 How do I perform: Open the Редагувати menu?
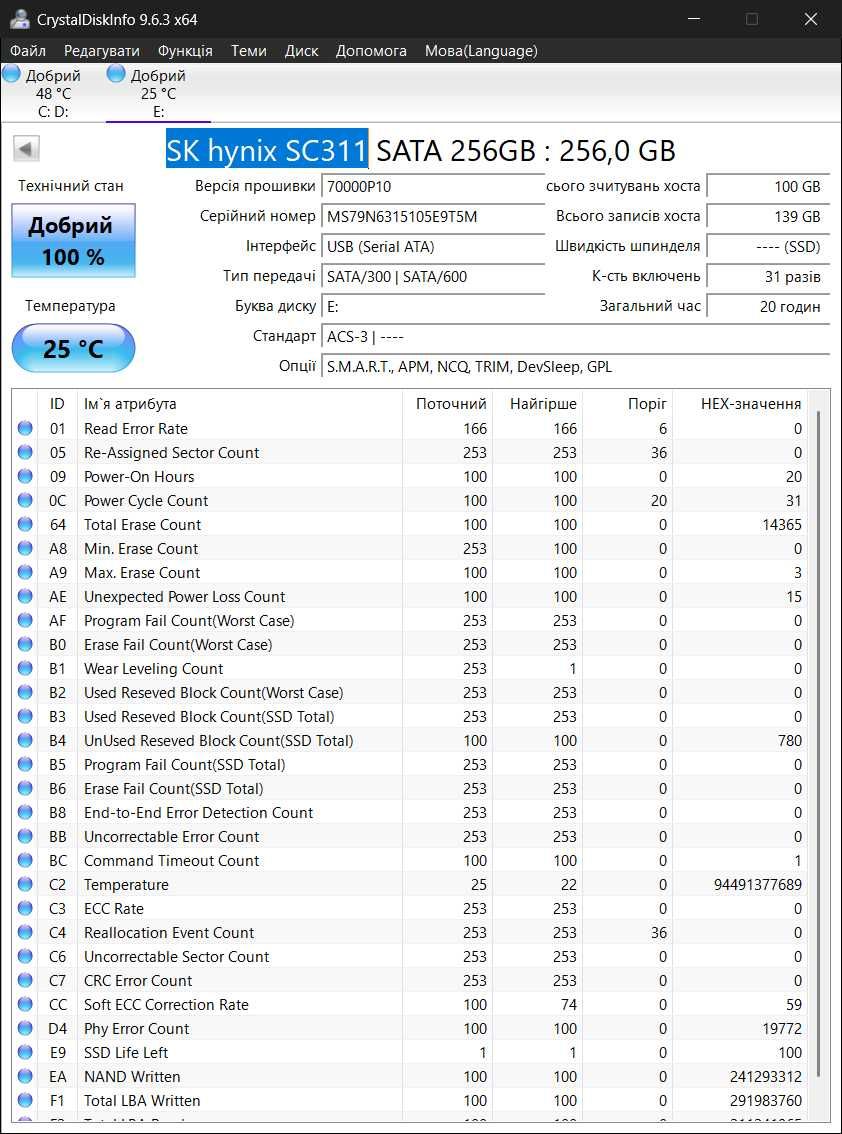pyautogui.click(x=102, y=51)
